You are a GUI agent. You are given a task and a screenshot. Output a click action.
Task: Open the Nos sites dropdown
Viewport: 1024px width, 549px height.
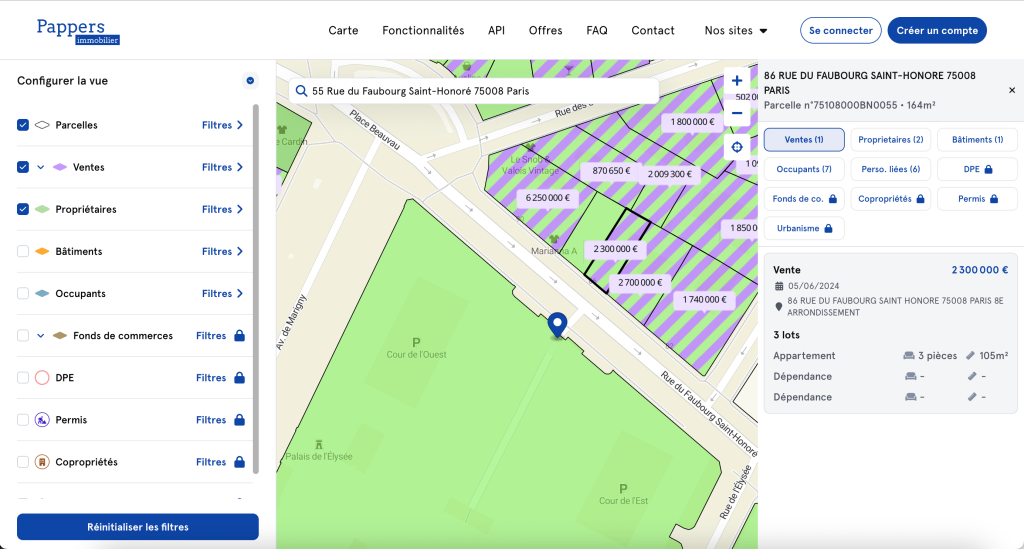(x=736, y=31)
